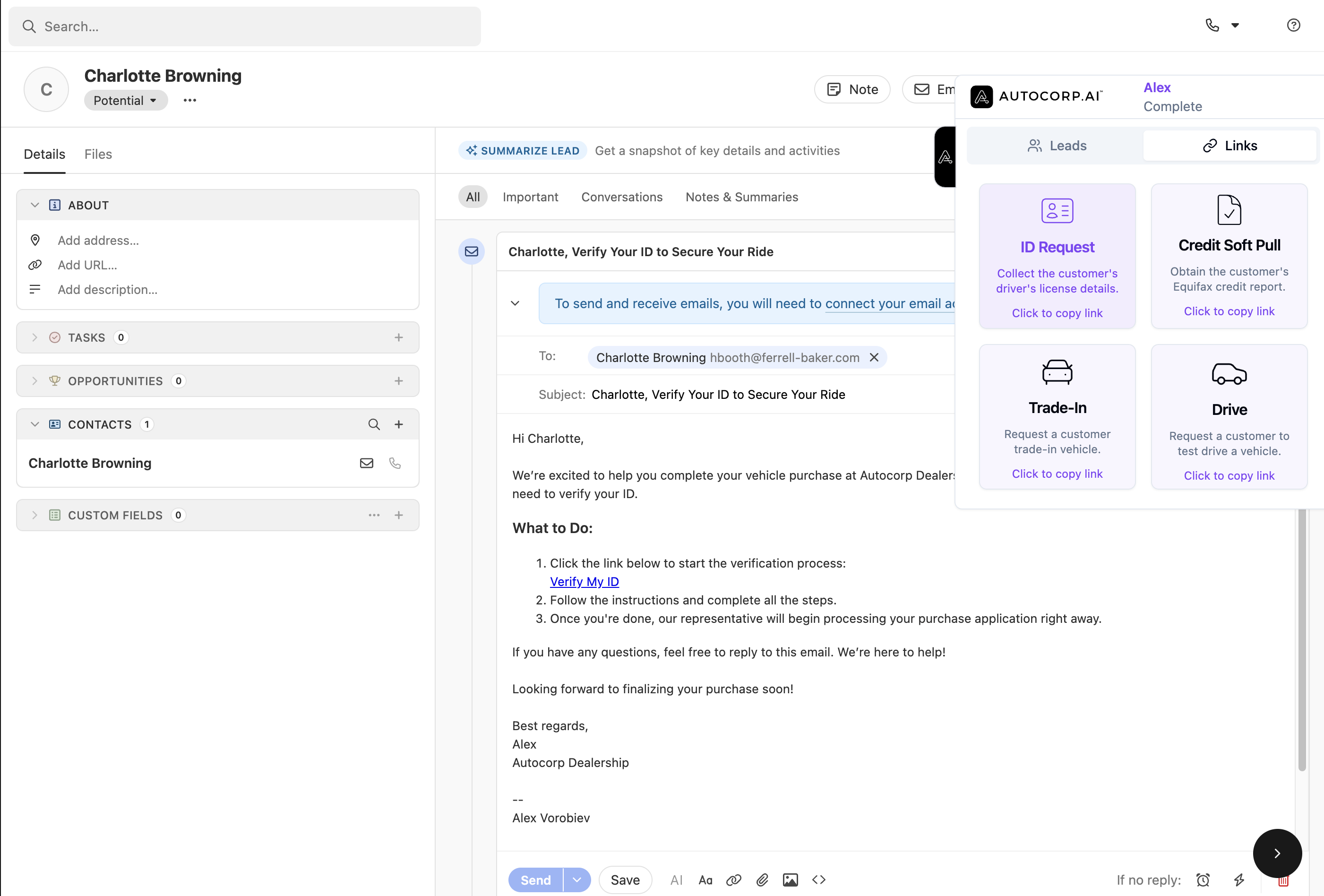Click Add URL field
Viewport: 1324px width, 896px height.
point(87,265)
